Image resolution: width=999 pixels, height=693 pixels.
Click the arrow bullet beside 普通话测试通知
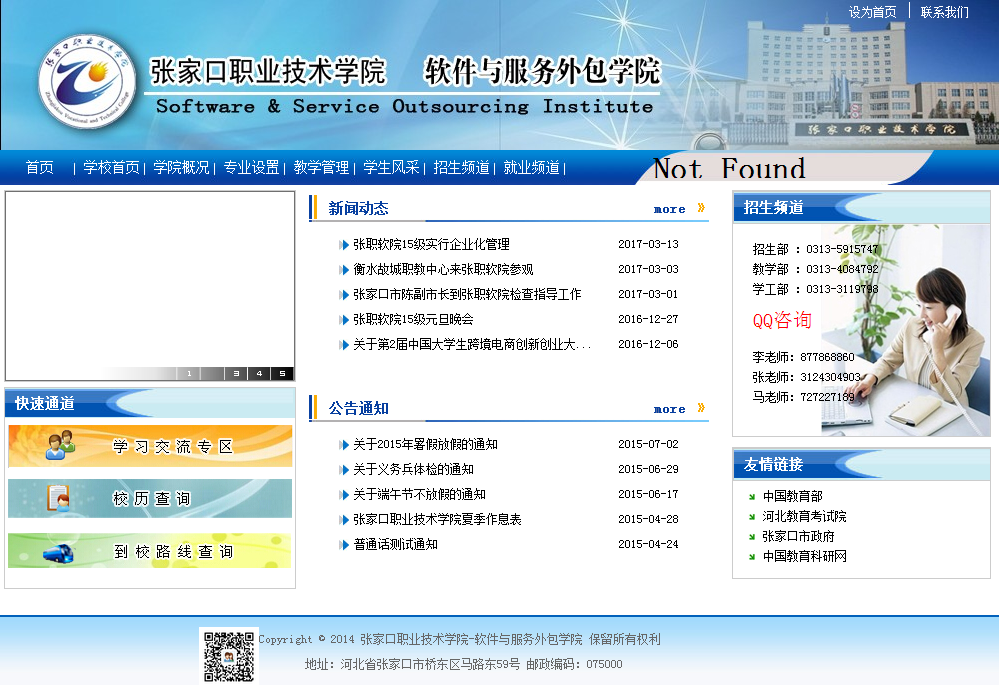pyautogui.click(x=344, y=545)
